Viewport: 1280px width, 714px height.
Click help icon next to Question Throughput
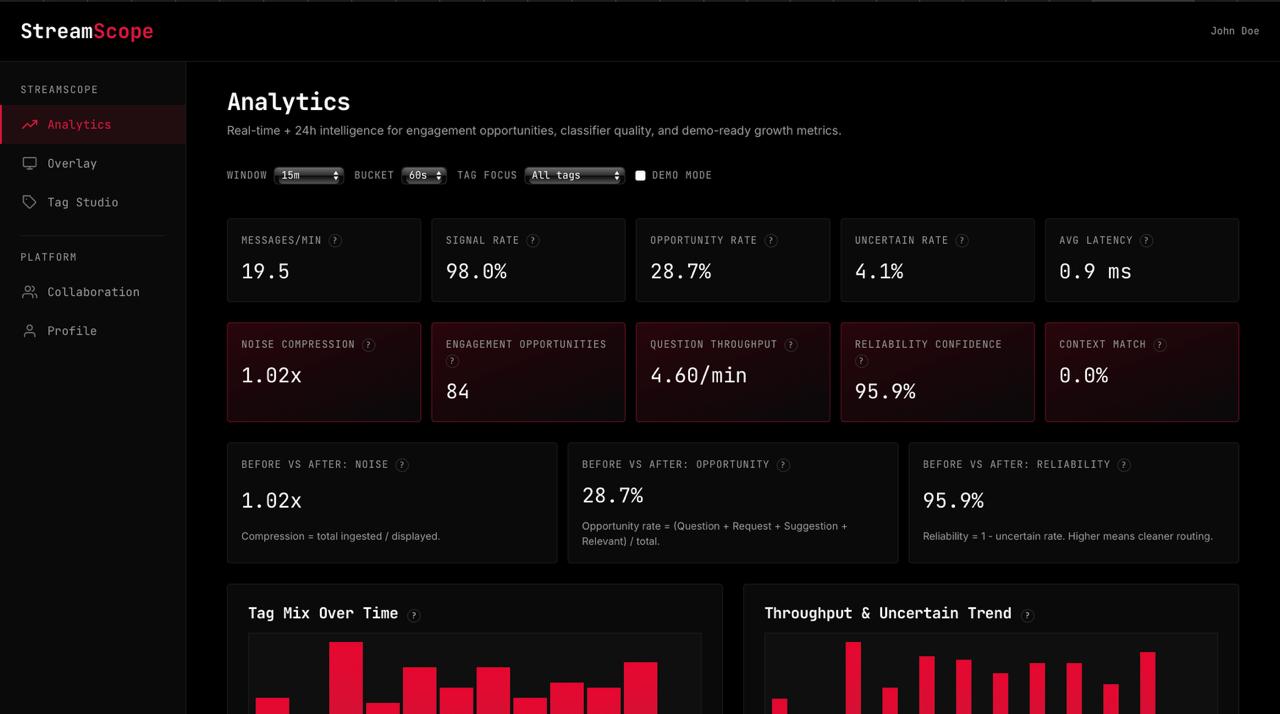click(x=791, y=345)
